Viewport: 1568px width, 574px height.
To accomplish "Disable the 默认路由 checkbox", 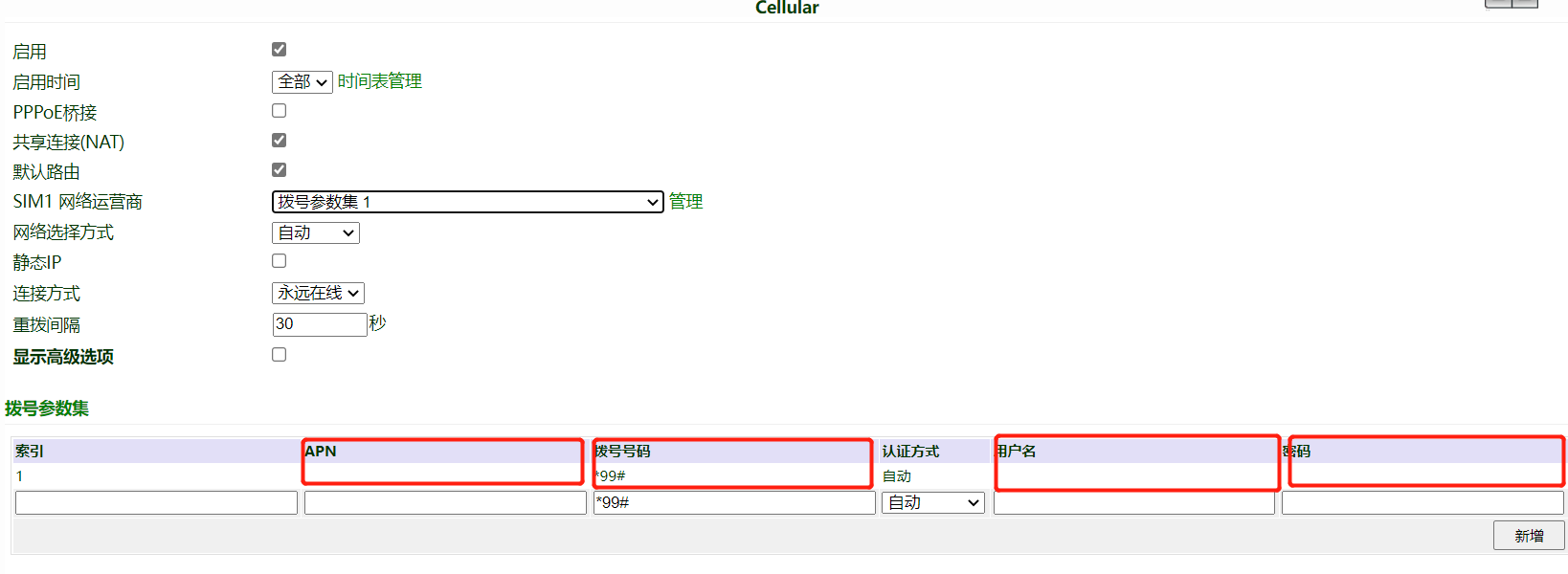I will click(x=279, y=170).
